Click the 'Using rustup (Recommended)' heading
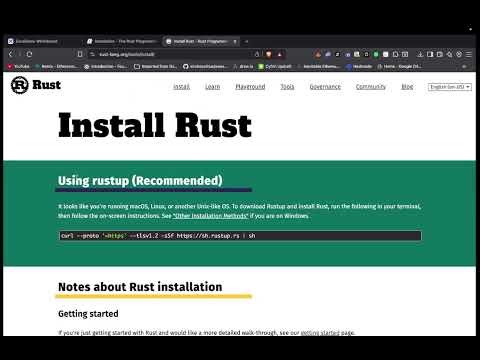Image resolution: width=480 pixels, height=360 pixels. click(140, 180)
